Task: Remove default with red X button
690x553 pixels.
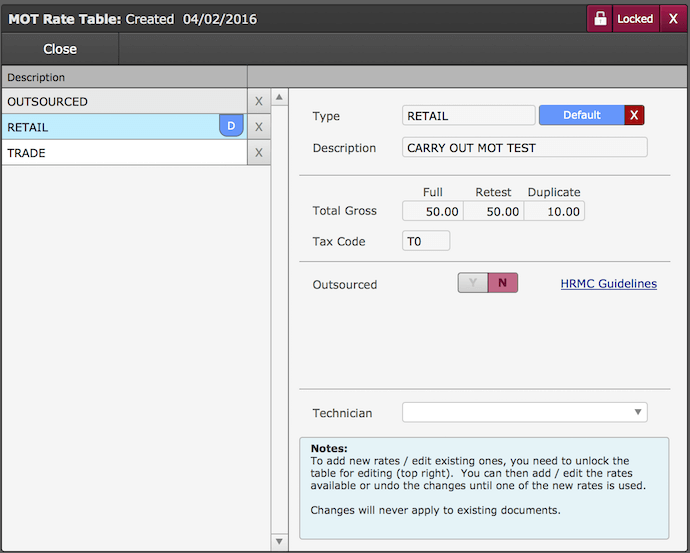Action: tap(634, 115)
